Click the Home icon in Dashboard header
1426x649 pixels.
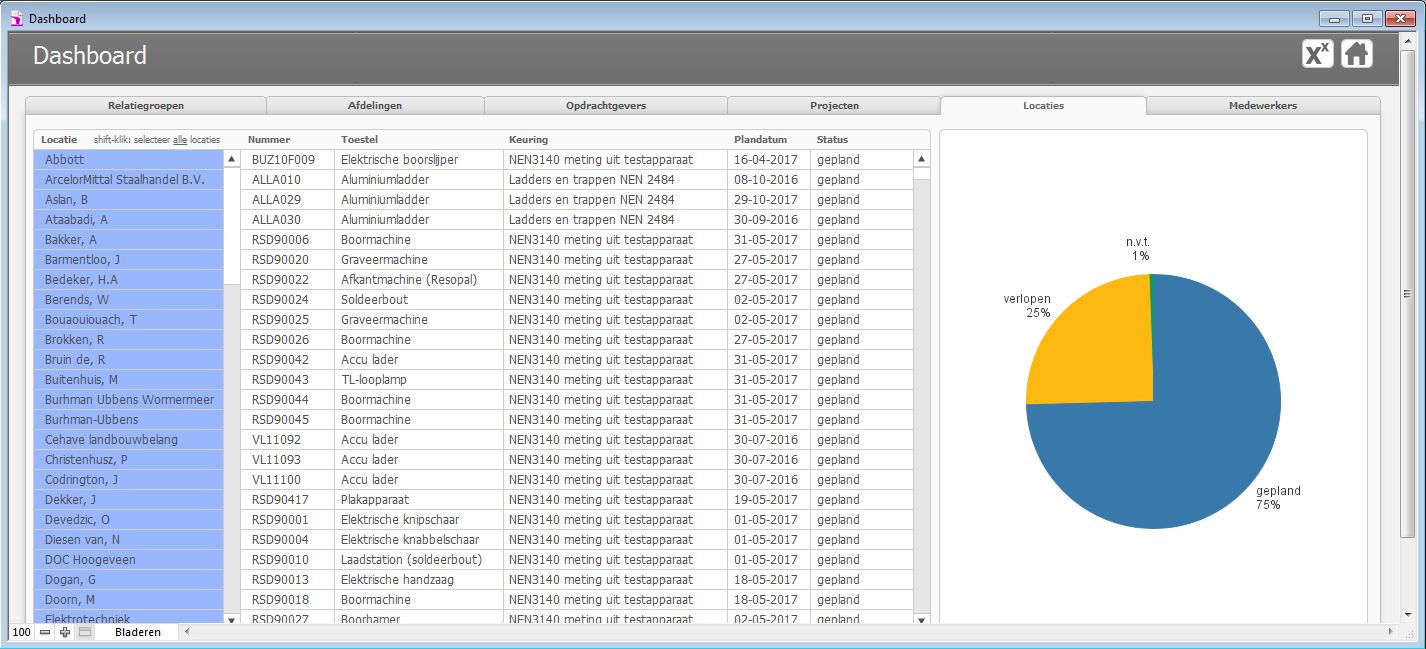pyautogui.click(x=1356, y=54)
